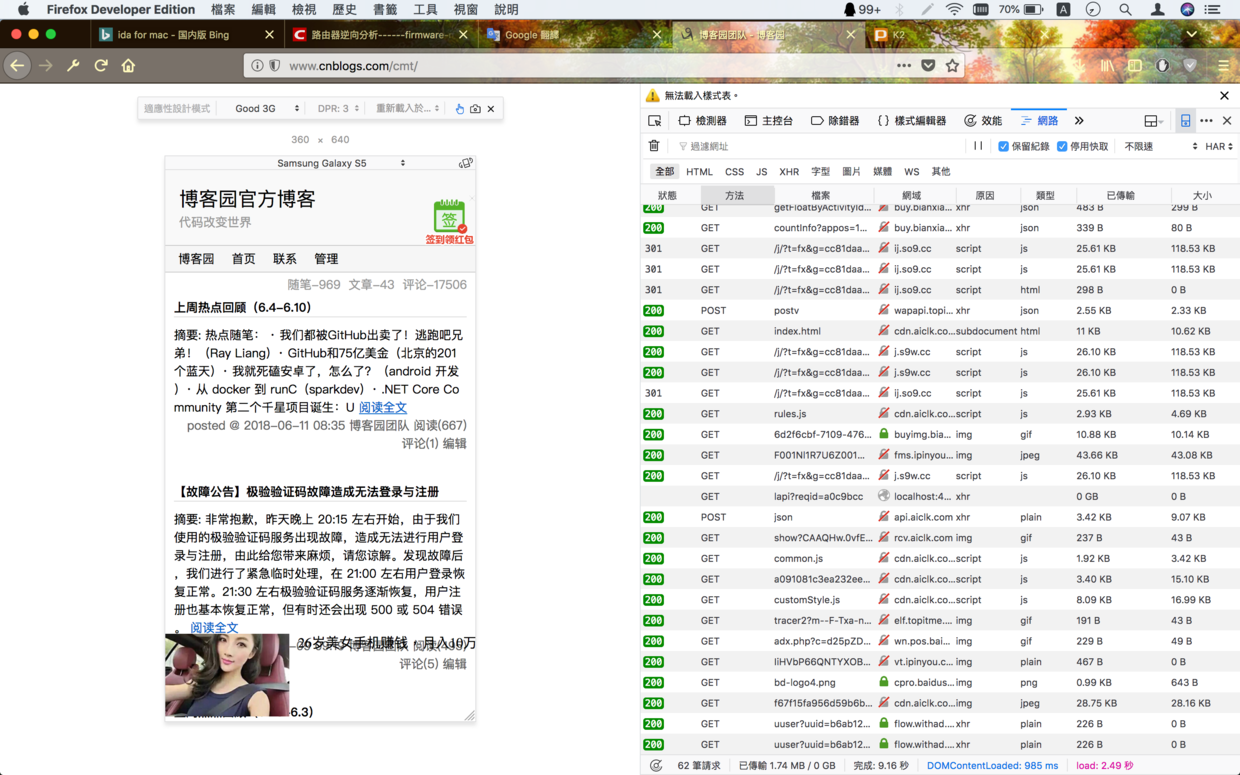Enable touch simulation in responsive design mode
This screenshot has height=775, width=1240.
(x=460, y=108)
